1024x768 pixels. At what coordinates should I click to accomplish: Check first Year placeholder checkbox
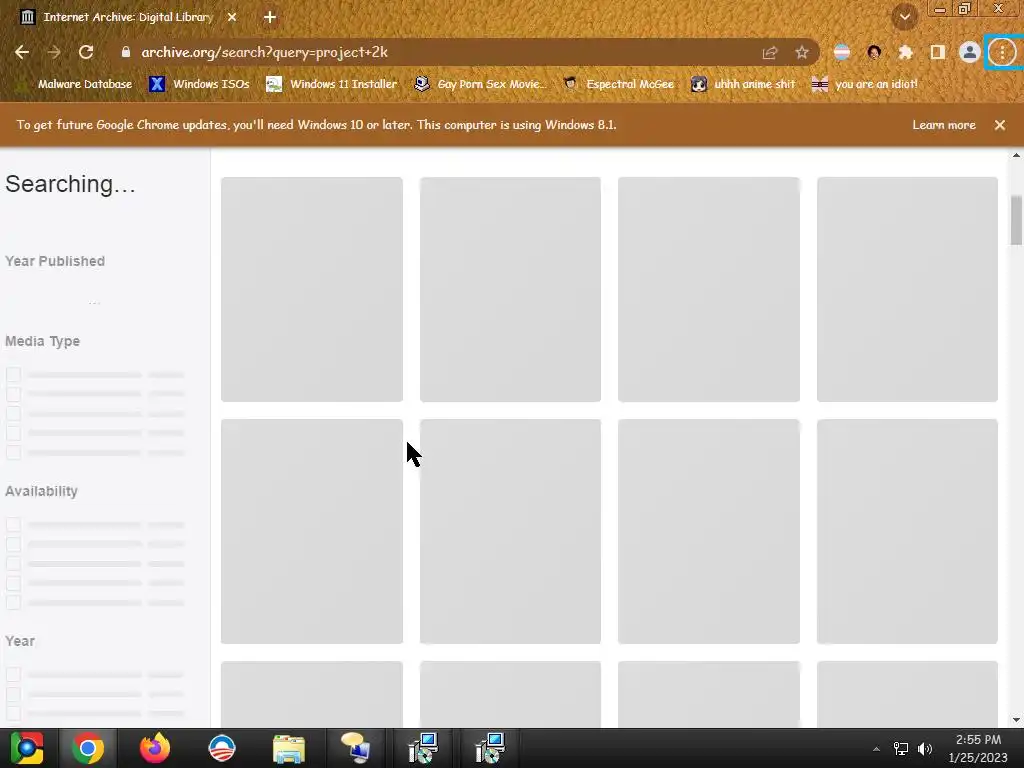click(x=13, y=675)
